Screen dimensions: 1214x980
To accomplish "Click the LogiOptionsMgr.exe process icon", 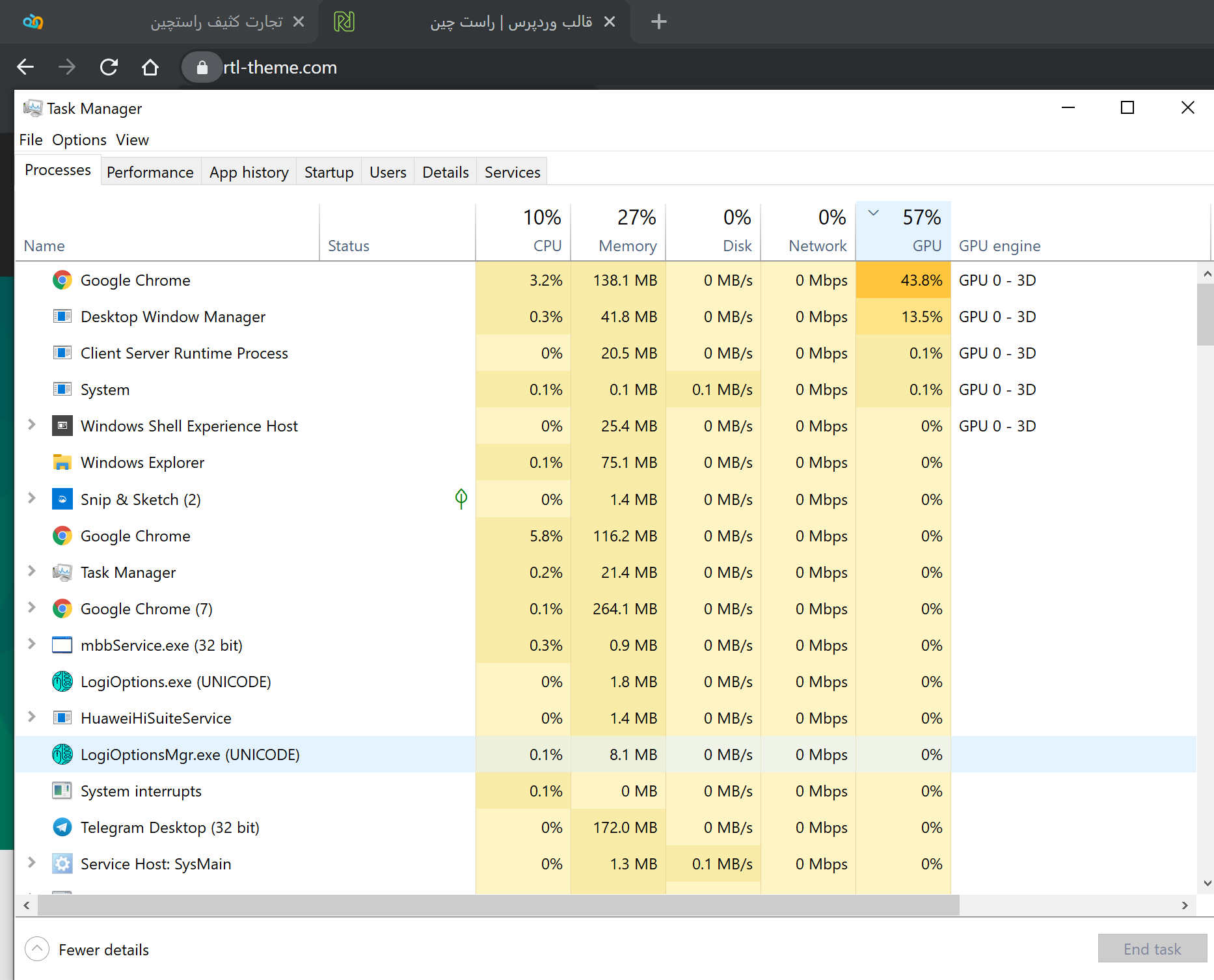I will (62, 754).
